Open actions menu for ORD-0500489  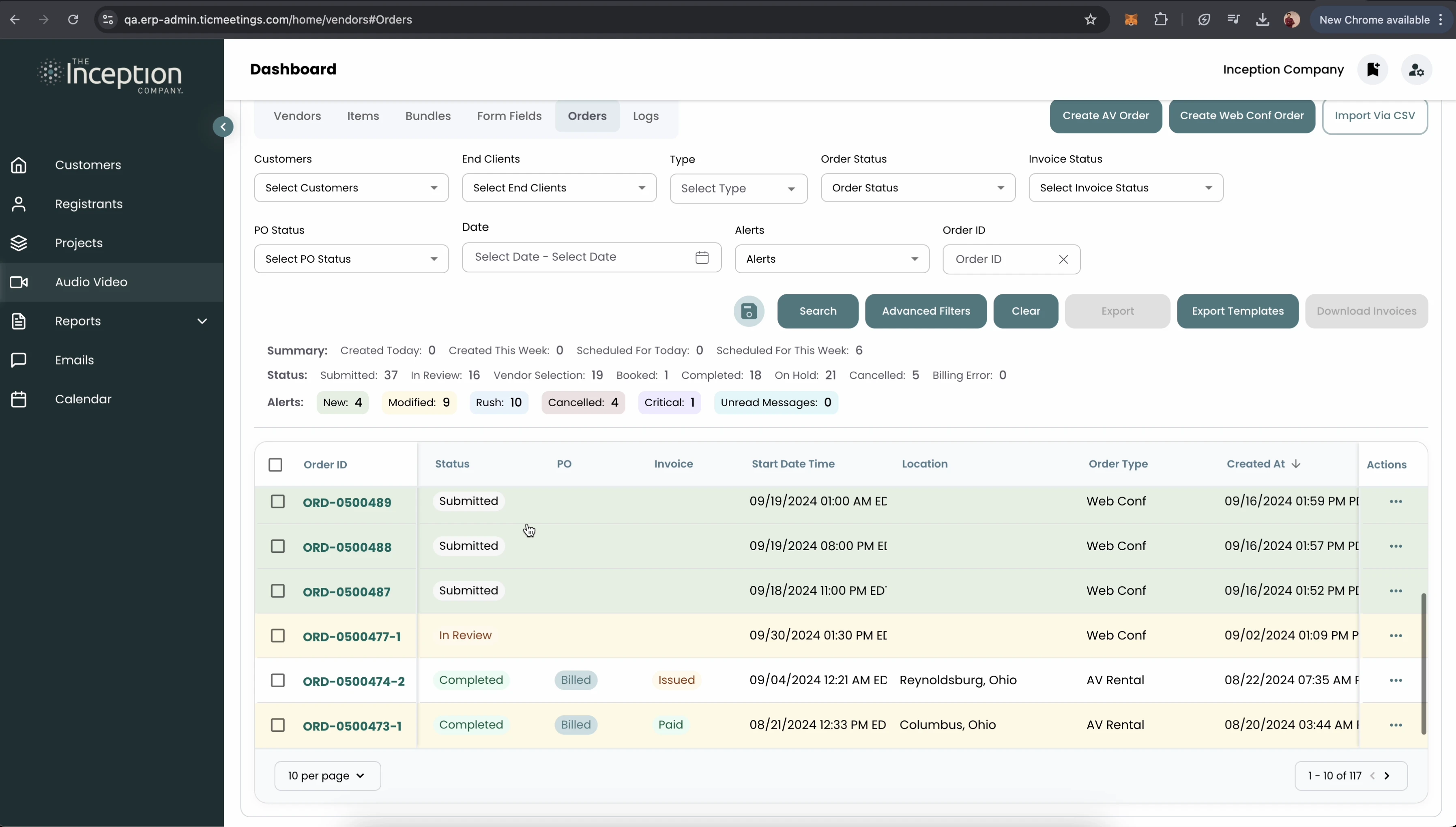[1396, 501]
